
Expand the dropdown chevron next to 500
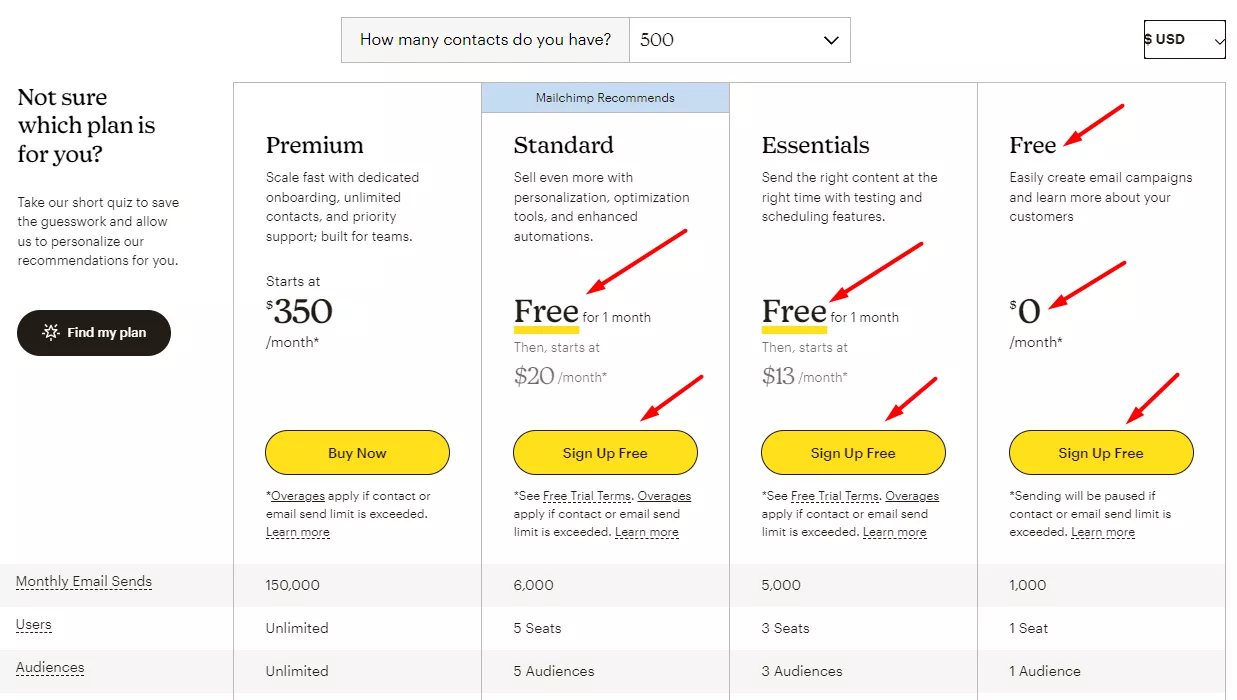[x=829, y=40]
